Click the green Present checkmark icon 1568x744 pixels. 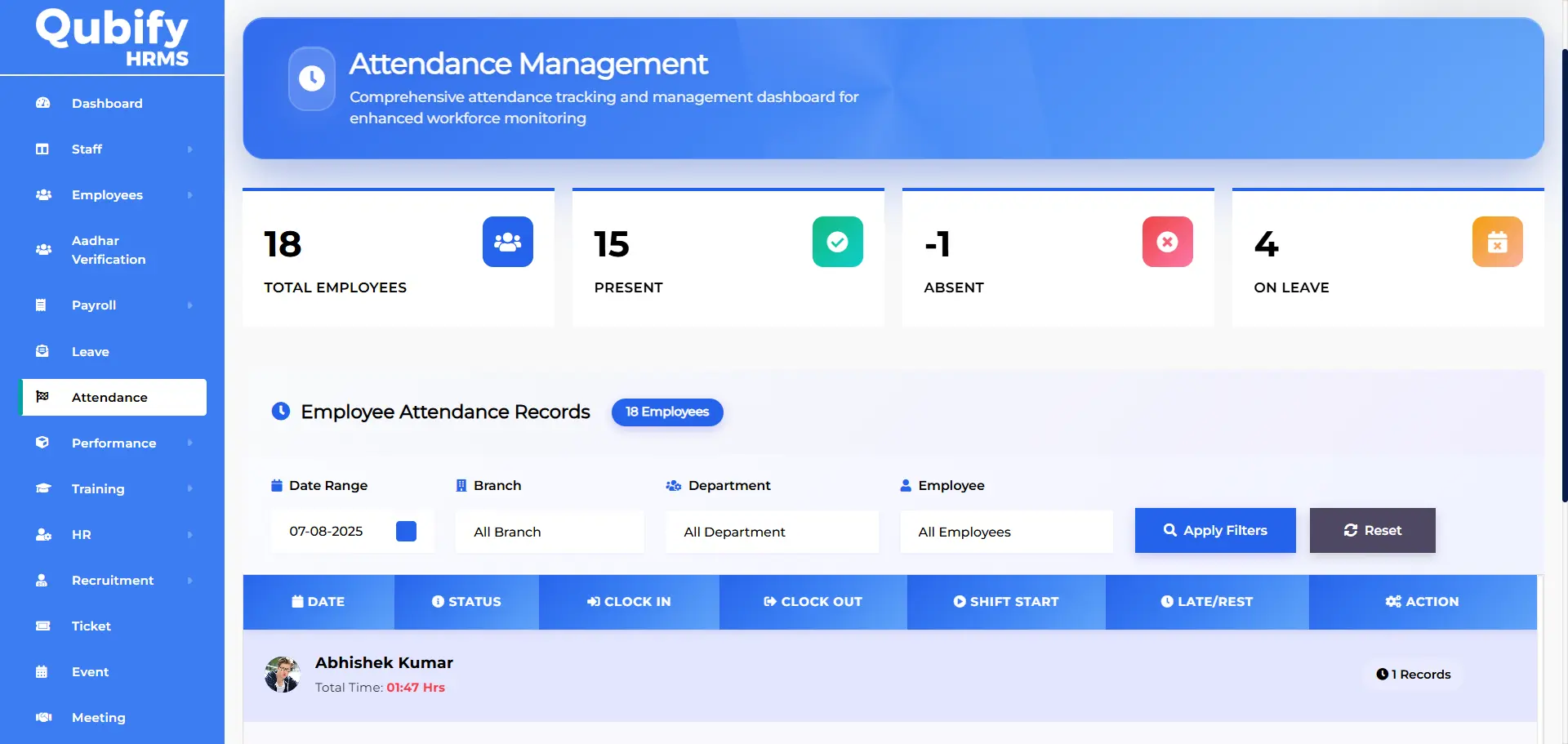click(837, 242)
